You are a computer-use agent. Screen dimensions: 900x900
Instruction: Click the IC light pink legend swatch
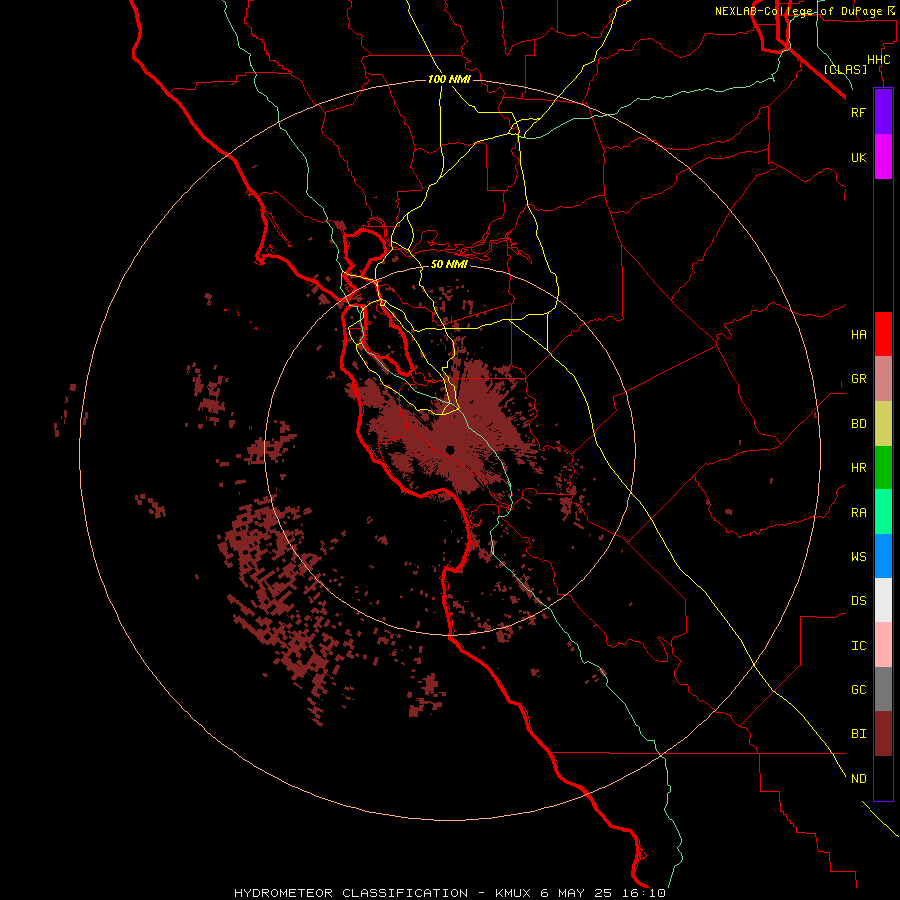pyautogui.click(x=883, y=645)
